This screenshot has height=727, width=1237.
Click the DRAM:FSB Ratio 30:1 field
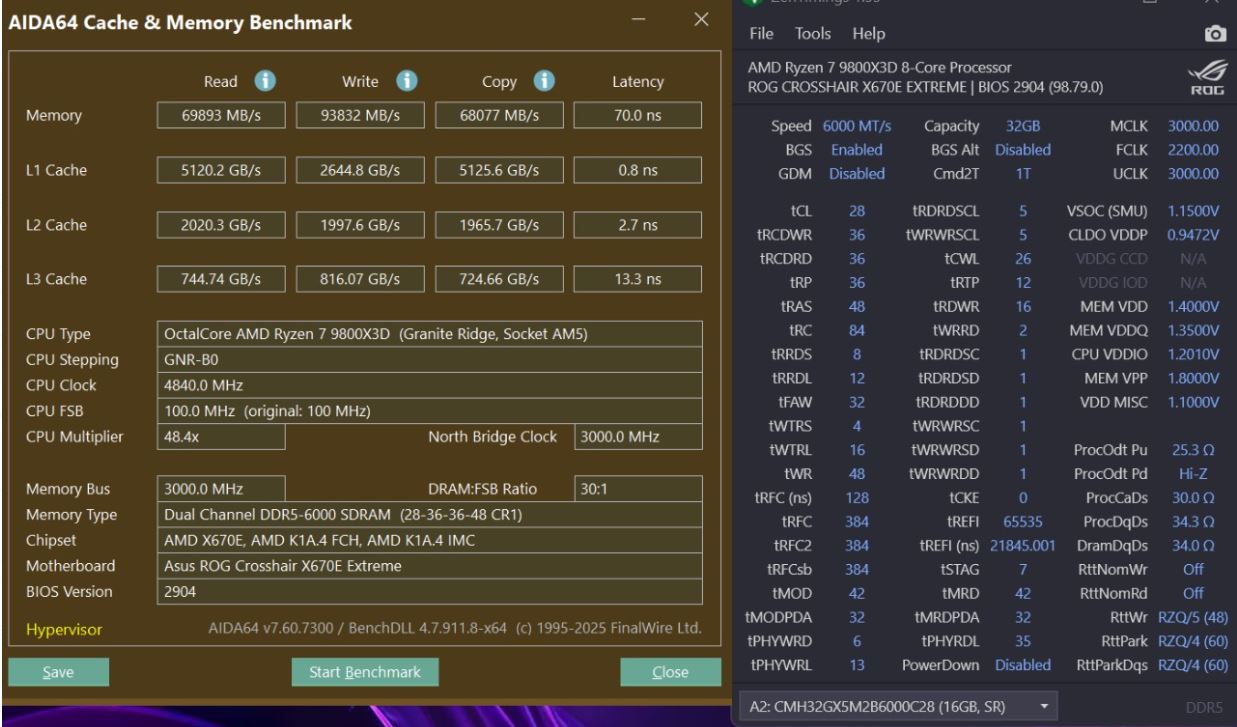pos(638,489)
